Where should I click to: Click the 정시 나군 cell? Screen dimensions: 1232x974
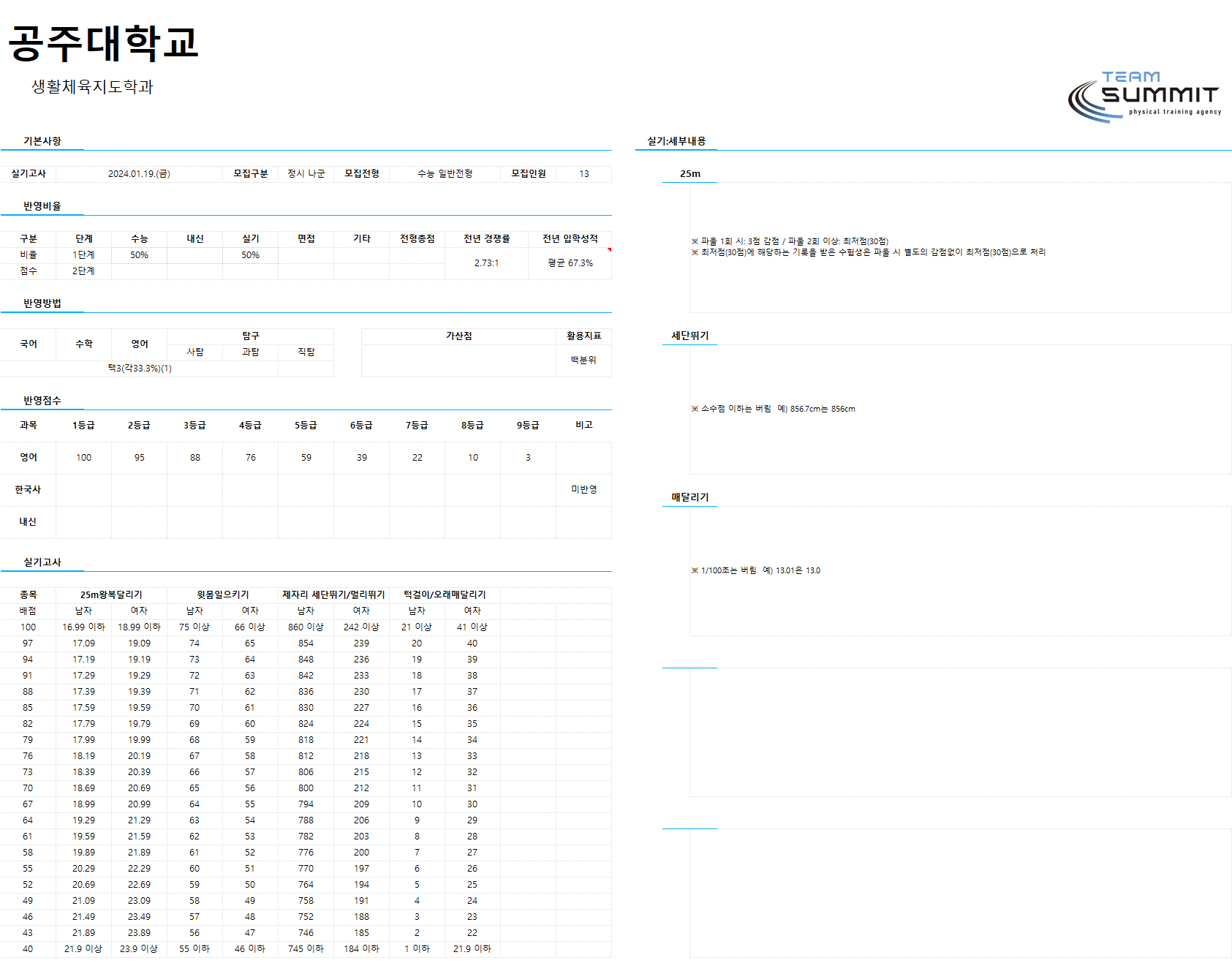(306, 174)
